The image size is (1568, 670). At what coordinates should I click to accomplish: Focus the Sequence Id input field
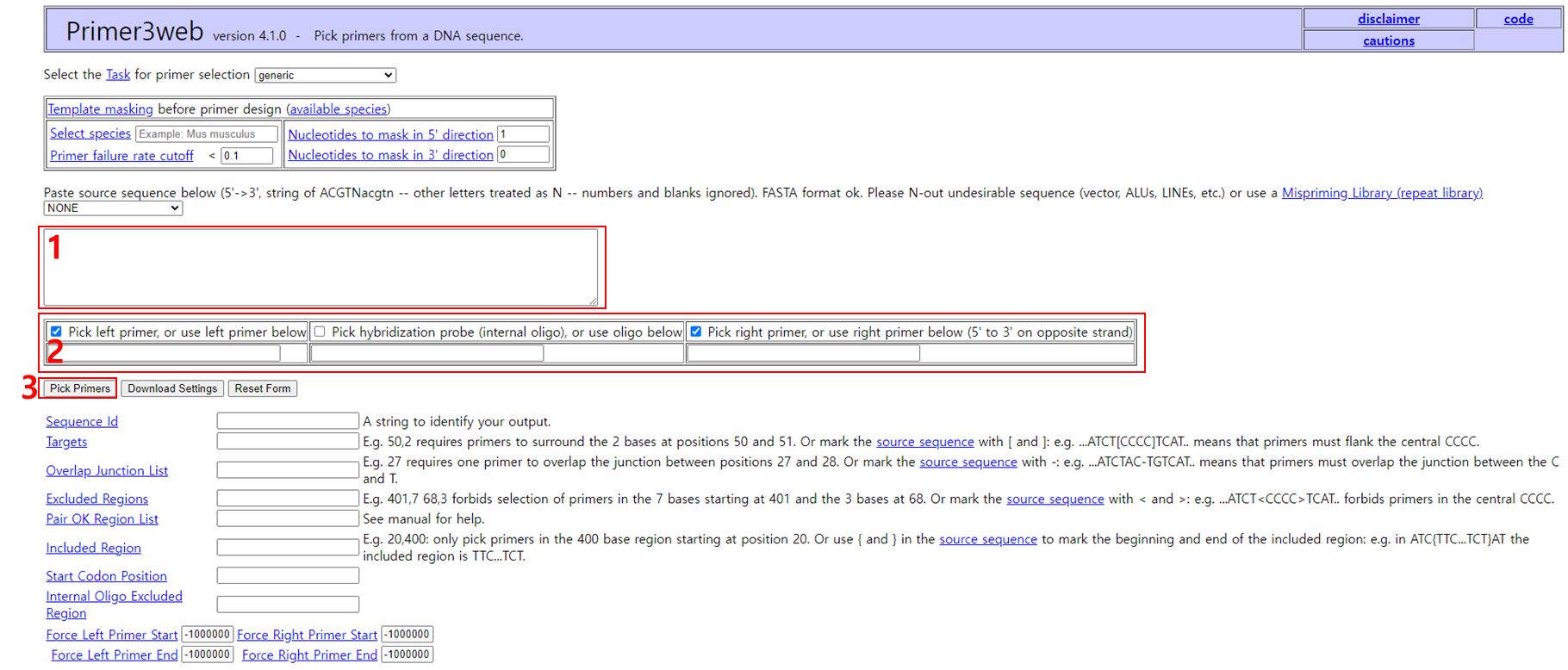288,420
